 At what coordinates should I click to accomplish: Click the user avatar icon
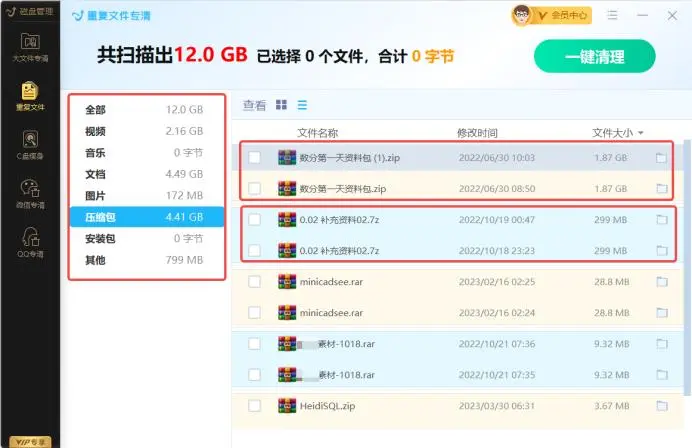(521, 15)
